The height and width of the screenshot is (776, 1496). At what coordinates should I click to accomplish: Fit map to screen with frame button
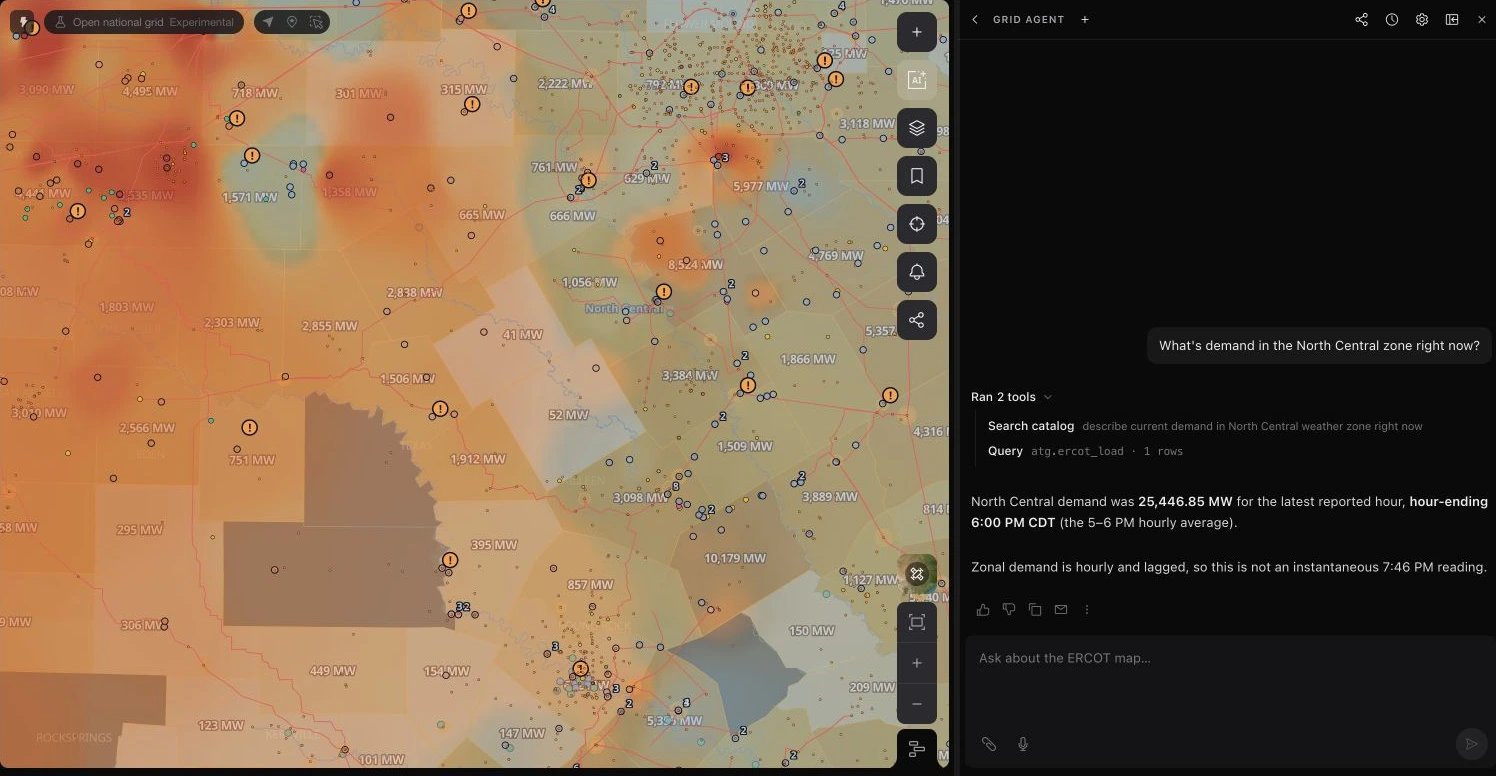917,623
